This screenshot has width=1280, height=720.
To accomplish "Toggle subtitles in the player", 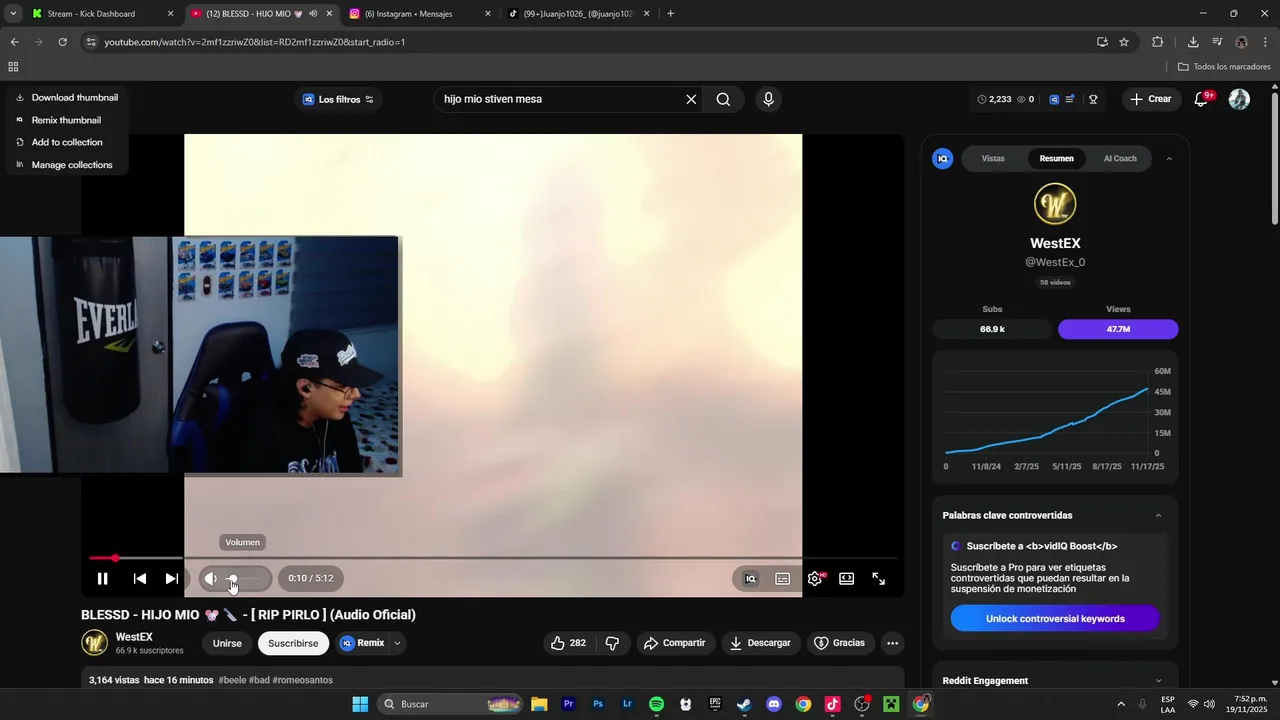I will (783, 578).
